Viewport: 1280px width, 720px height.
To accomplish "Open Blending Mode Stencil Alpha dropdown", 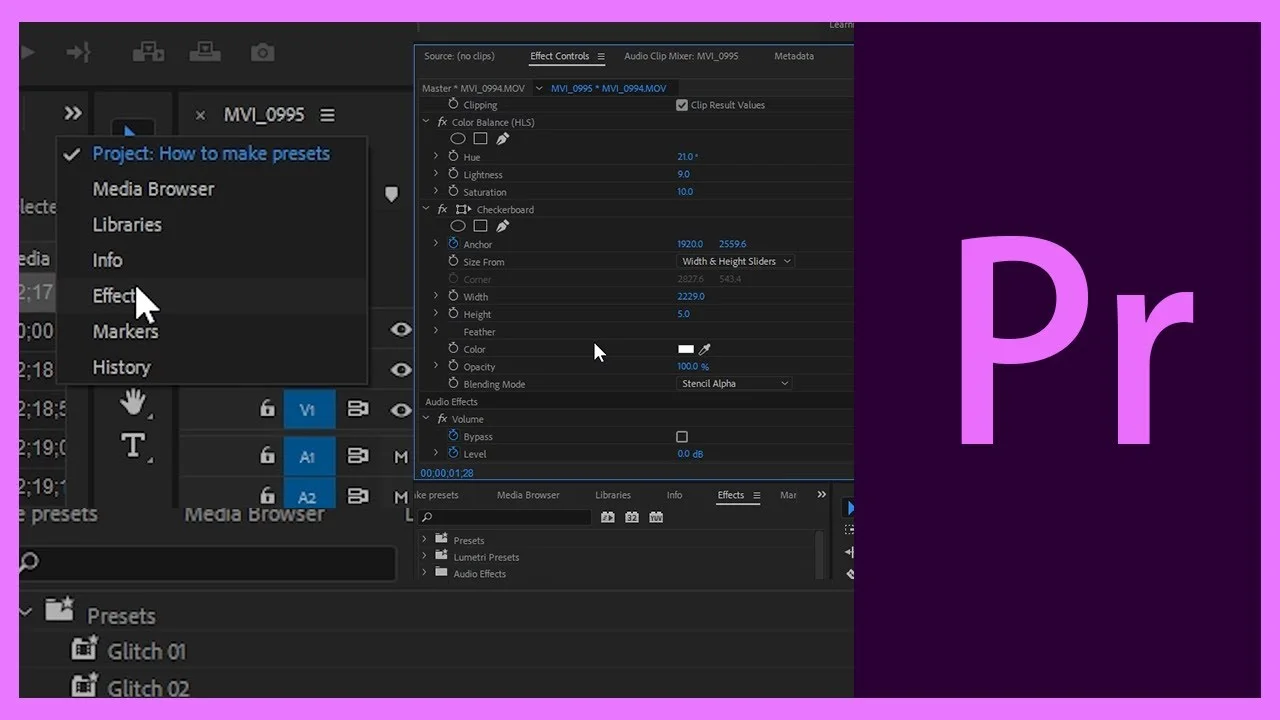I will tap(736, 384).
